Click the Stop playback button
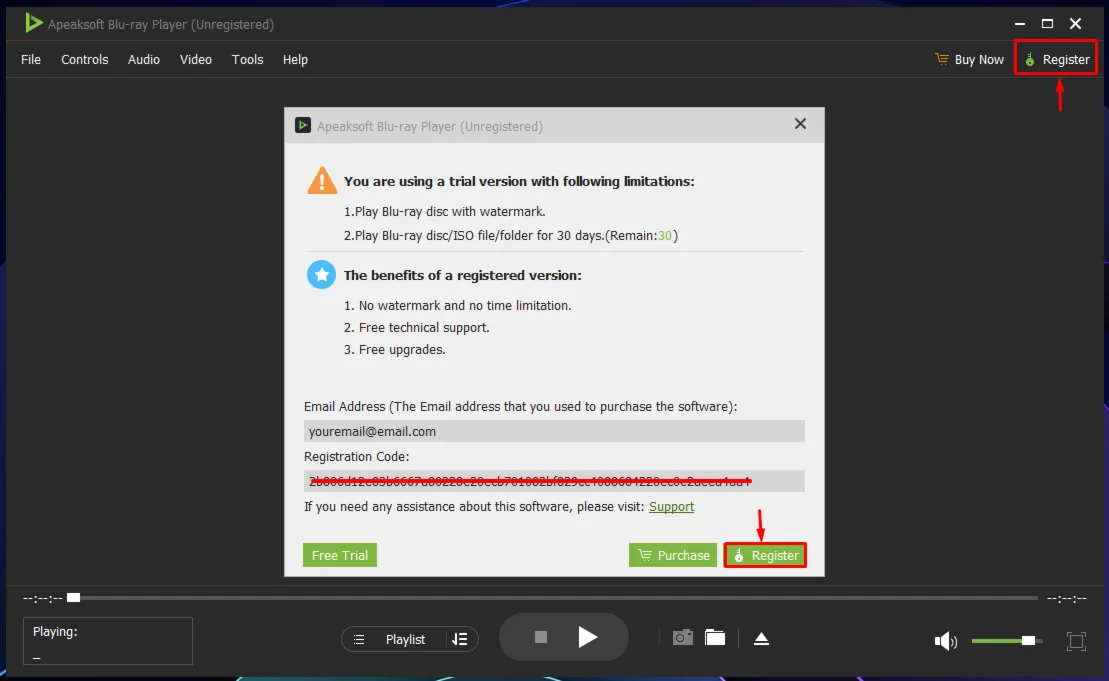 tap(540, 637)
